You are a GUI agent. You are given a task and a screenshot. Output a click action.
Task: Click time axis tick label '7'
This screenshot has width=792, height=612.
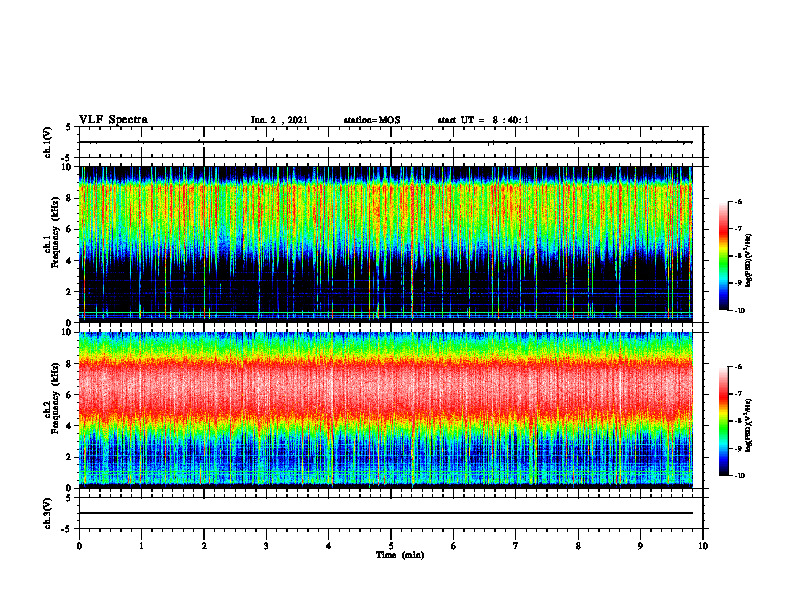pos(516,546)
